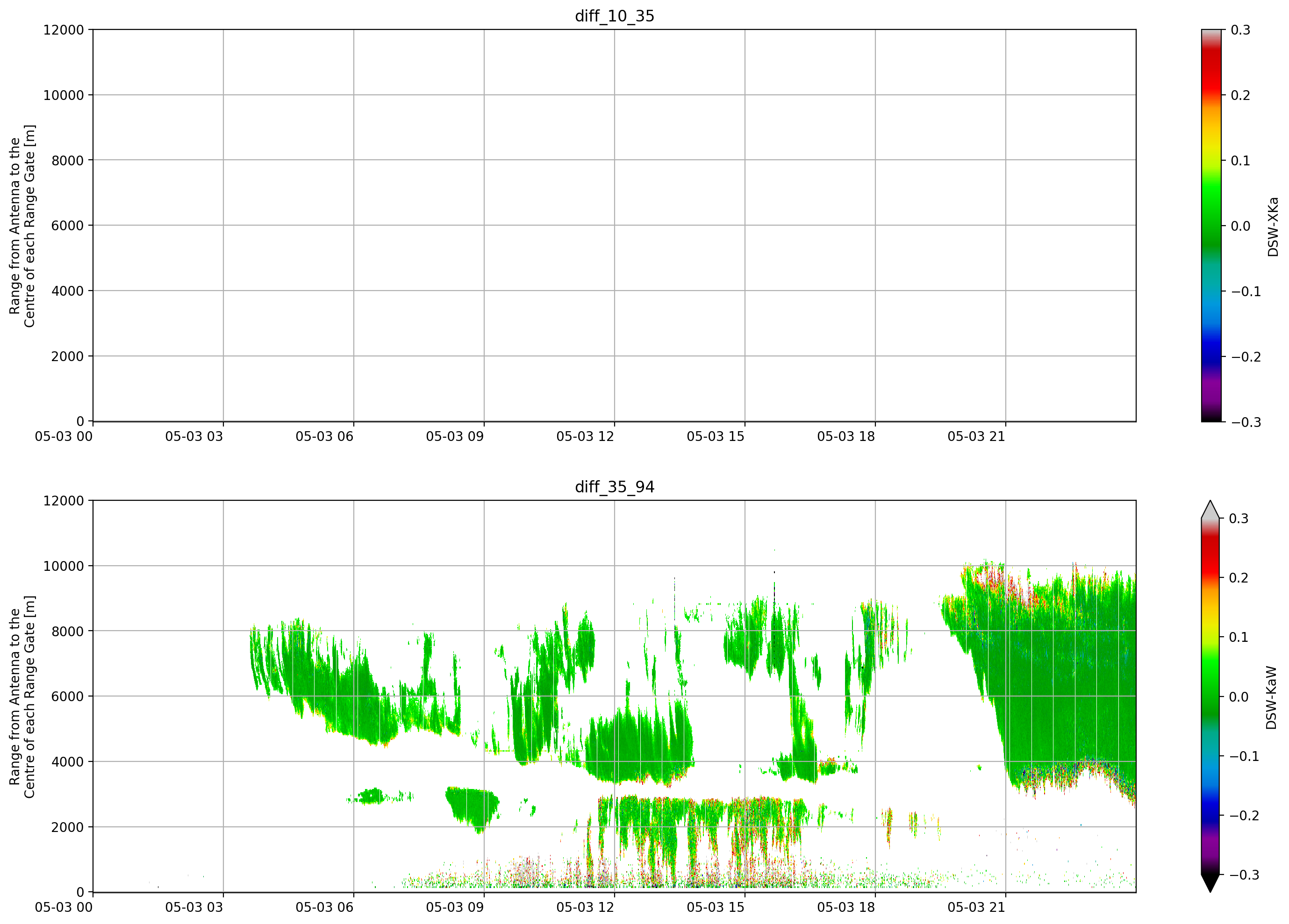
Task: Click the 0.3 tick on DSW-KaW colorbar
Action: [x=1239, y=519]
